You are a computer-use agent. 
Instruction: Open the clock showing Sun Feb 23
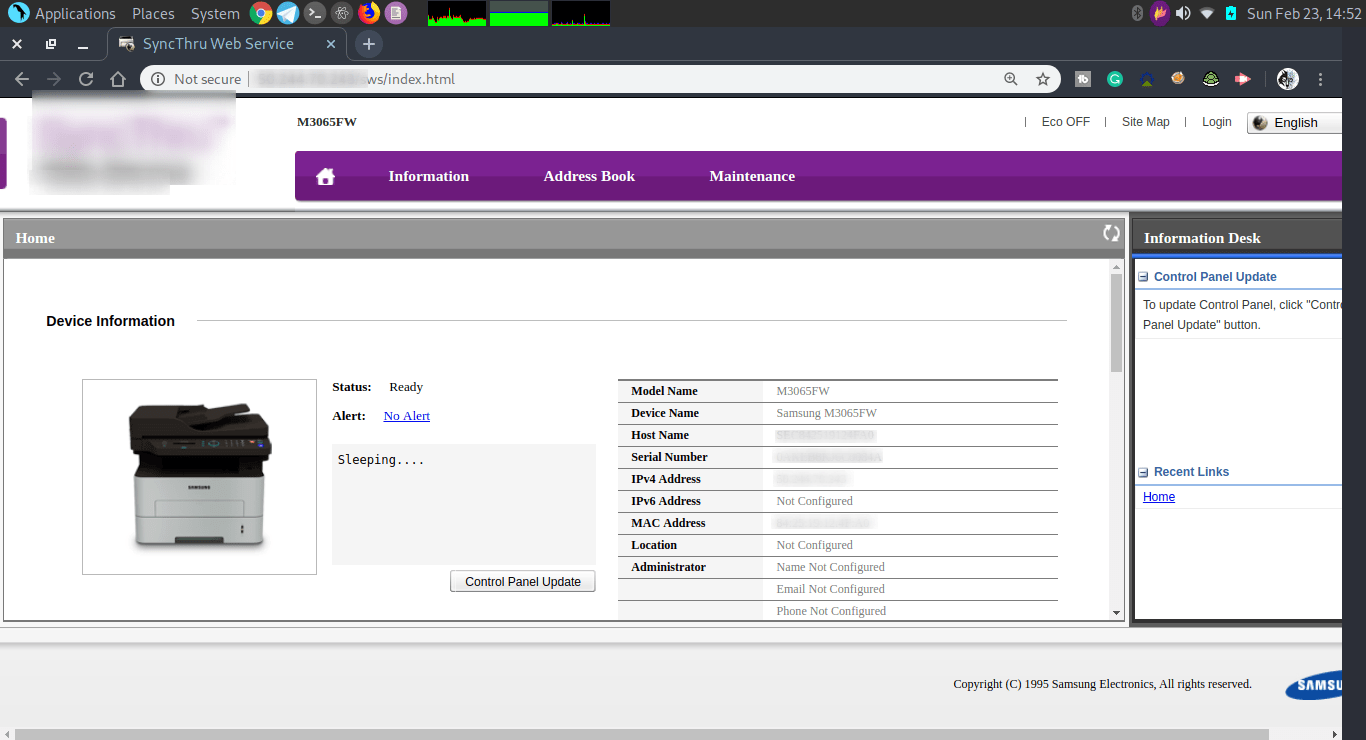(x=1304, y=14)
